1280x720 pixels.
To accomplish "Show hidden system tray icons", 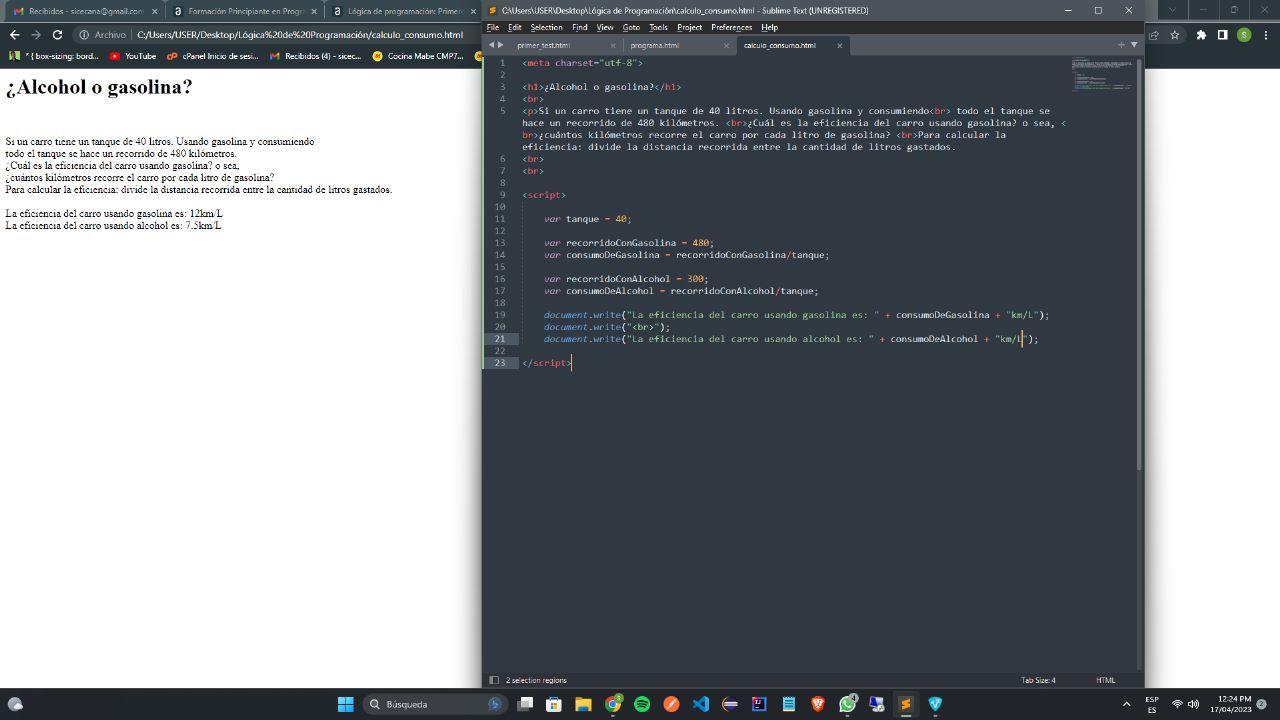I will 1127,704.
